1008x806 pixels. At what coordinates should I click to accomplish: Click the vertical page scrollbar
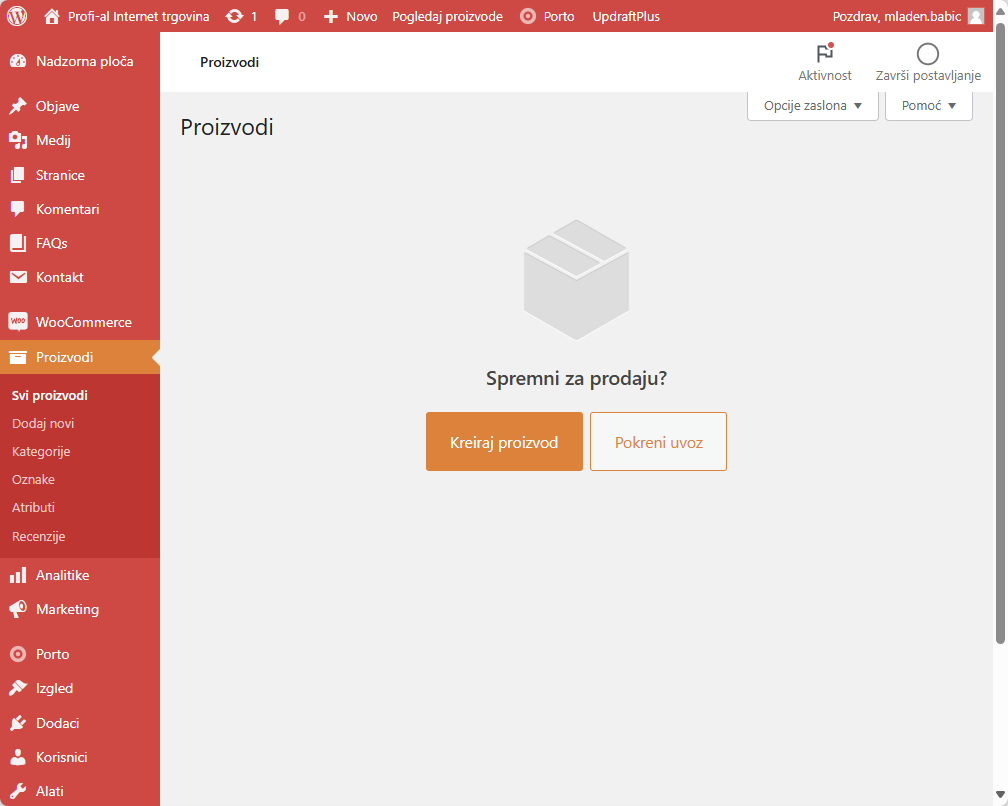tap(1001, 330)
